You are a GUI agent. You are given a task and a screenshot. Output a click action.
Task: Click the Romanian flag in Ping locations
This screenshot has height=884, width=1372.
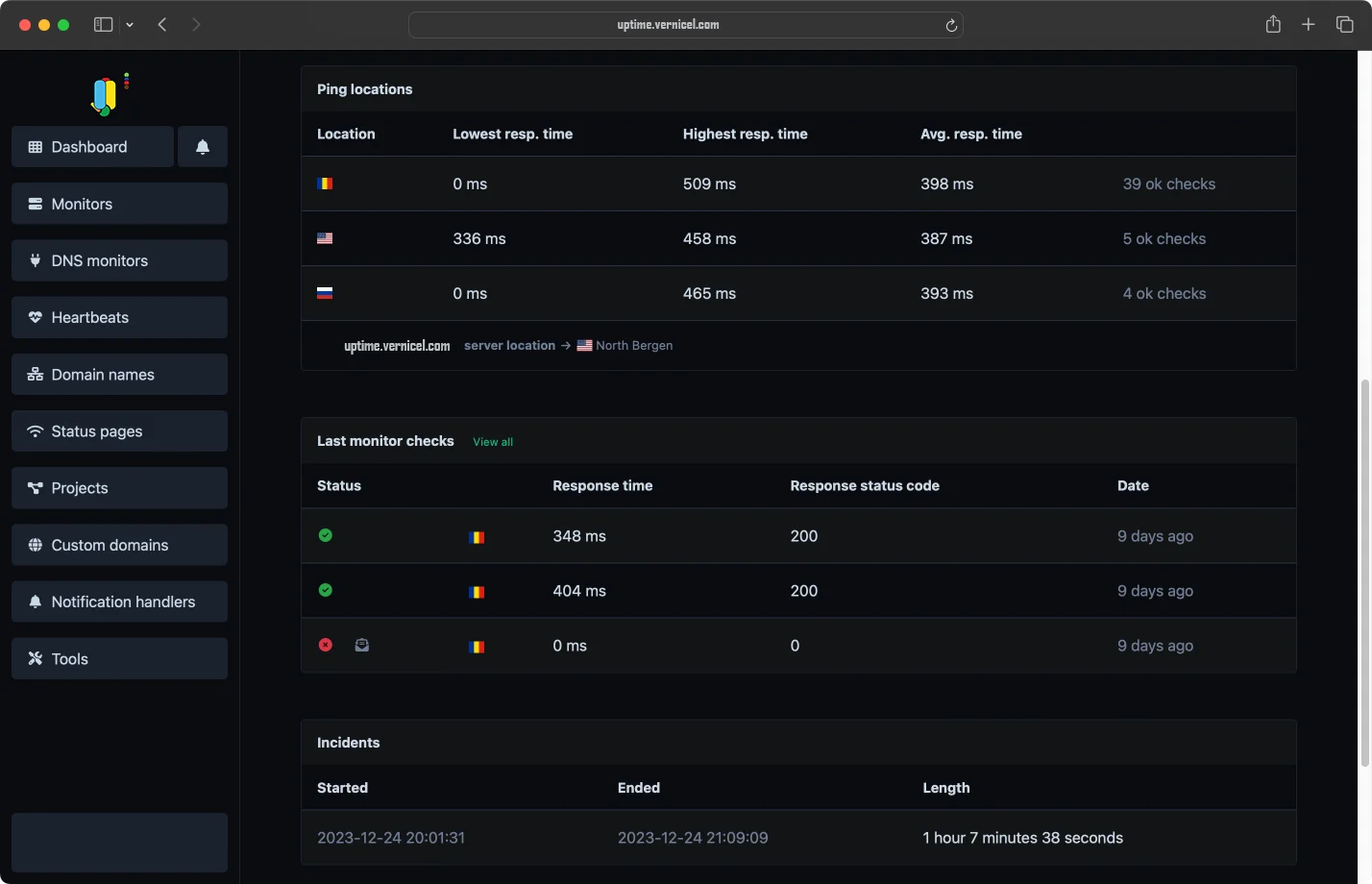coord(325,183)
